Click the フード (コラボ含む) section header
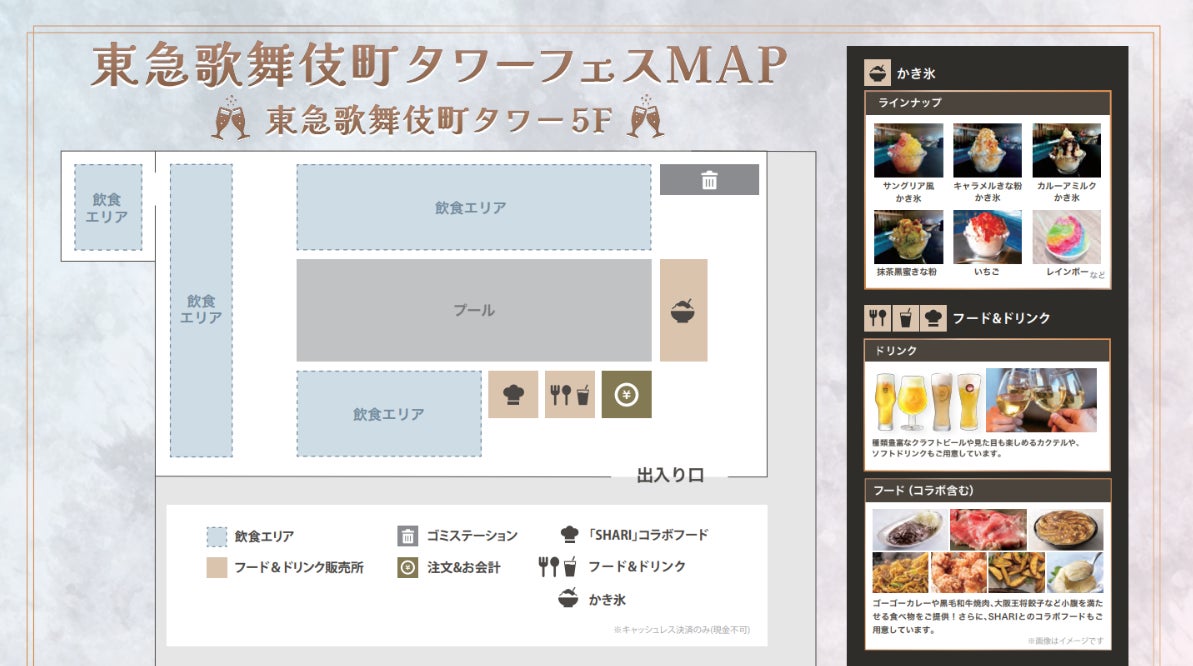Viewport: 1193px width, 666px height. click(x=988, y=491)
